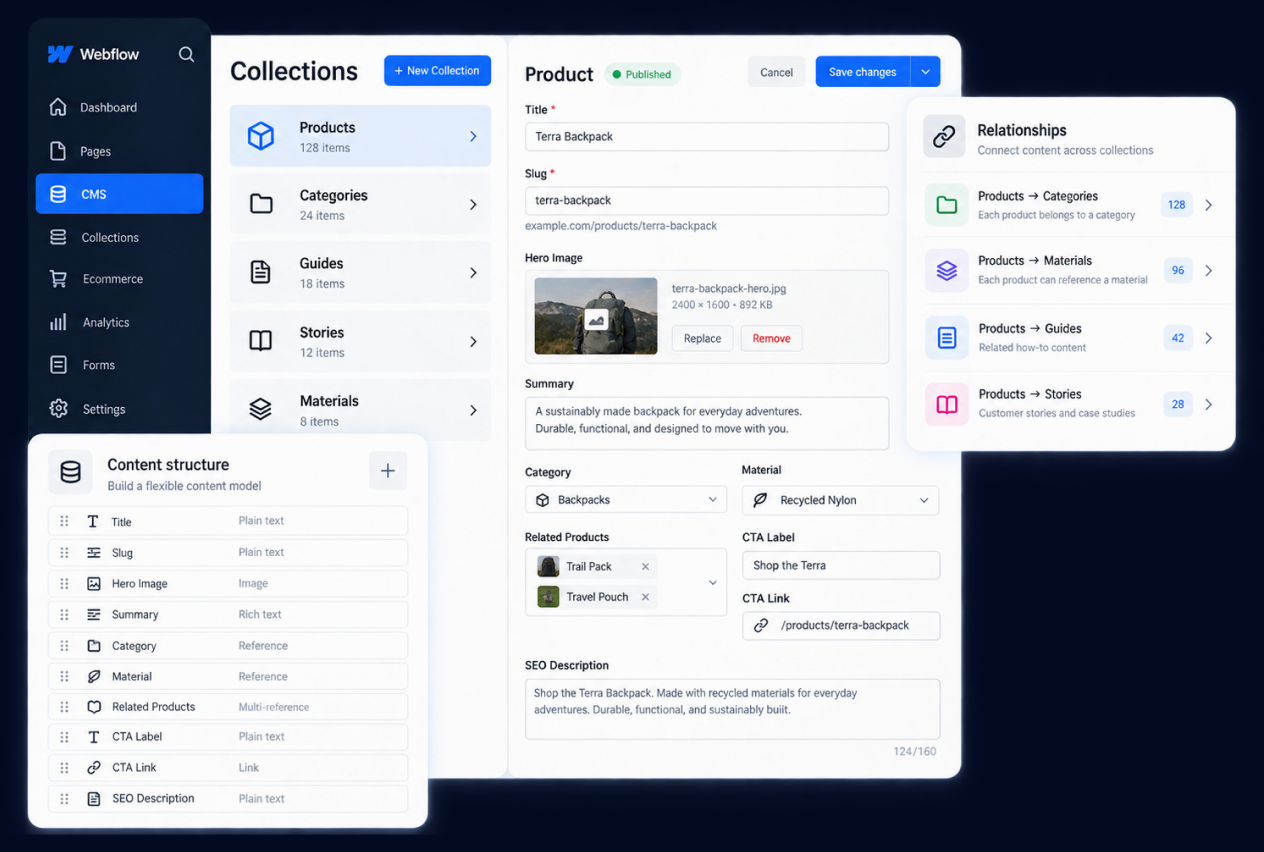
Task: Click the Terra Backpack hero image thumbnail
Action: [596, 316]
